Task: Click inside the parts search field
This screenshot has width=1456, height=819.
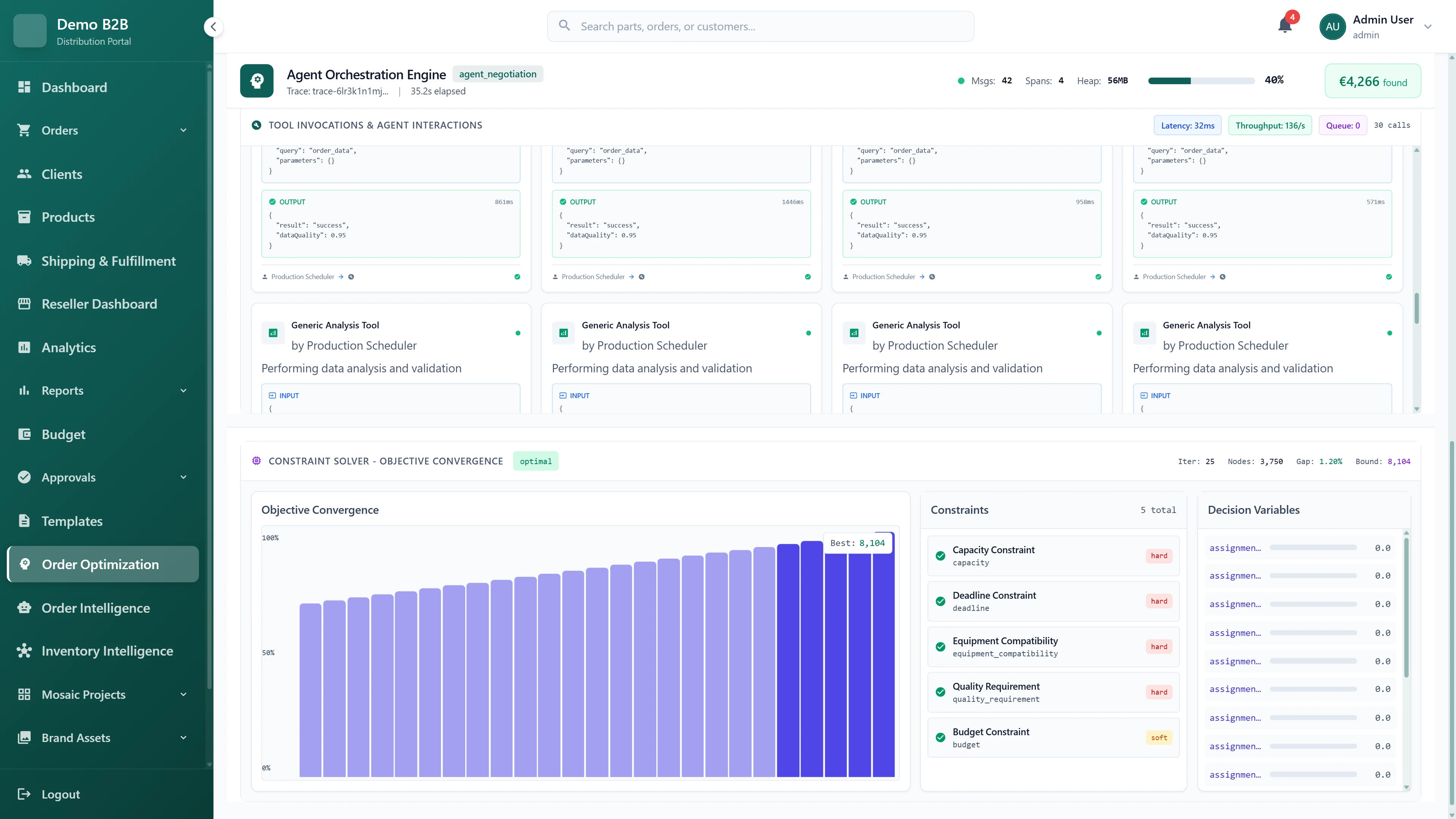Action: [760, 26]
